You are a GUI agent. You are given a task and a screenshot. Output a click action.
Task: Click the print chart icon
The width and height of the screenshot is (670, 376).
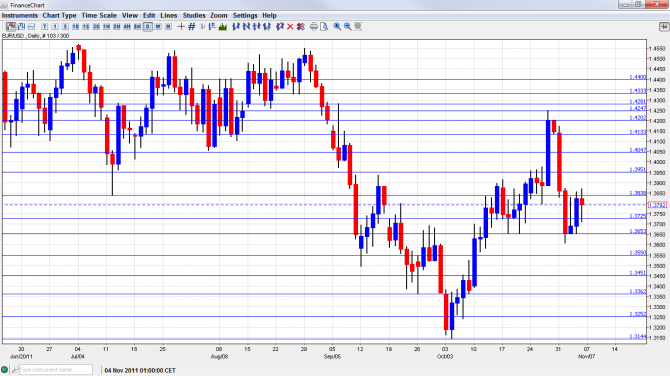coord(314,26)
